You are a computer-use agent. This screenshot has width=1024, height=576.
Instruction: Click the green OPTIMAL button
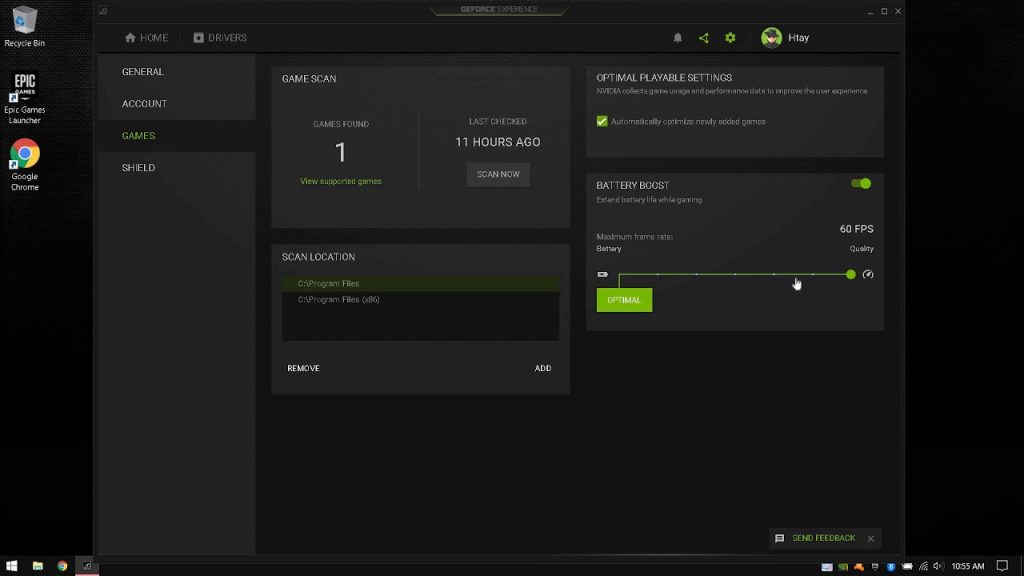pyautogui.click(x=624, y=300)
